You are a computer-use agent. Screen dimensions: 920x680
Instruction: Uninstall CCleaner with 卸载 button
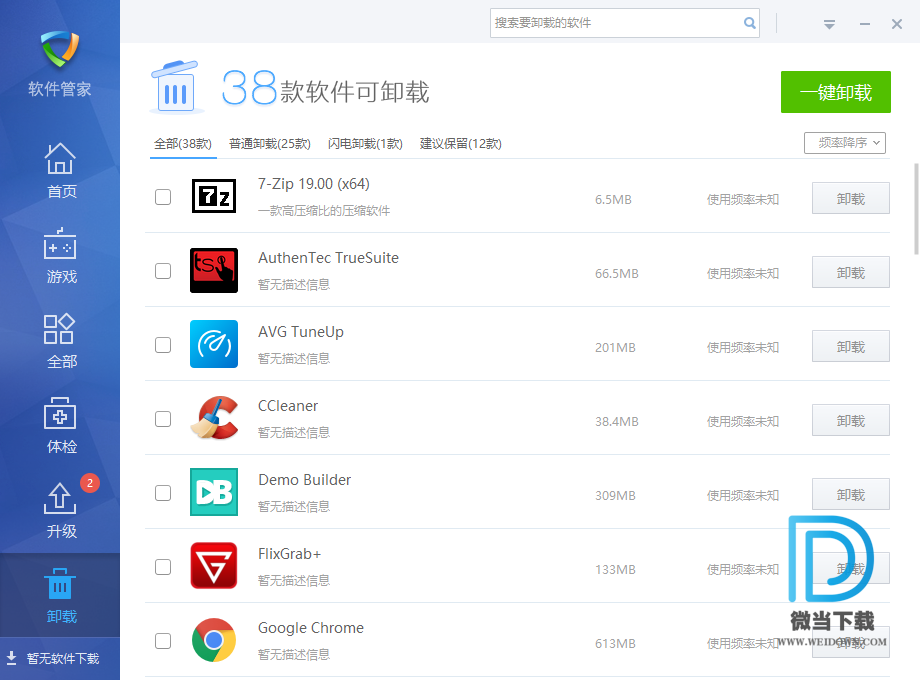(851, 420)
